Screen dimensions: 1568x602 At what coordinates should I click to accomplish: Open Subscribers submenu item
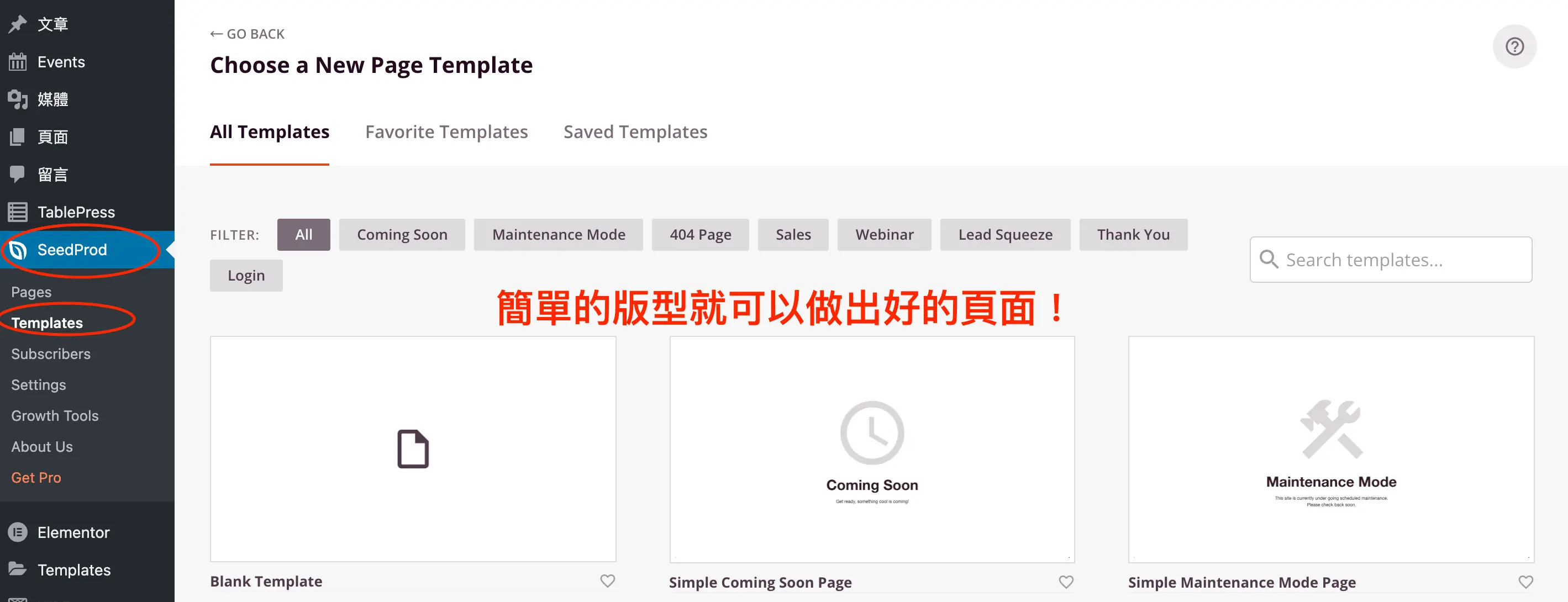[x=50, y=353]
